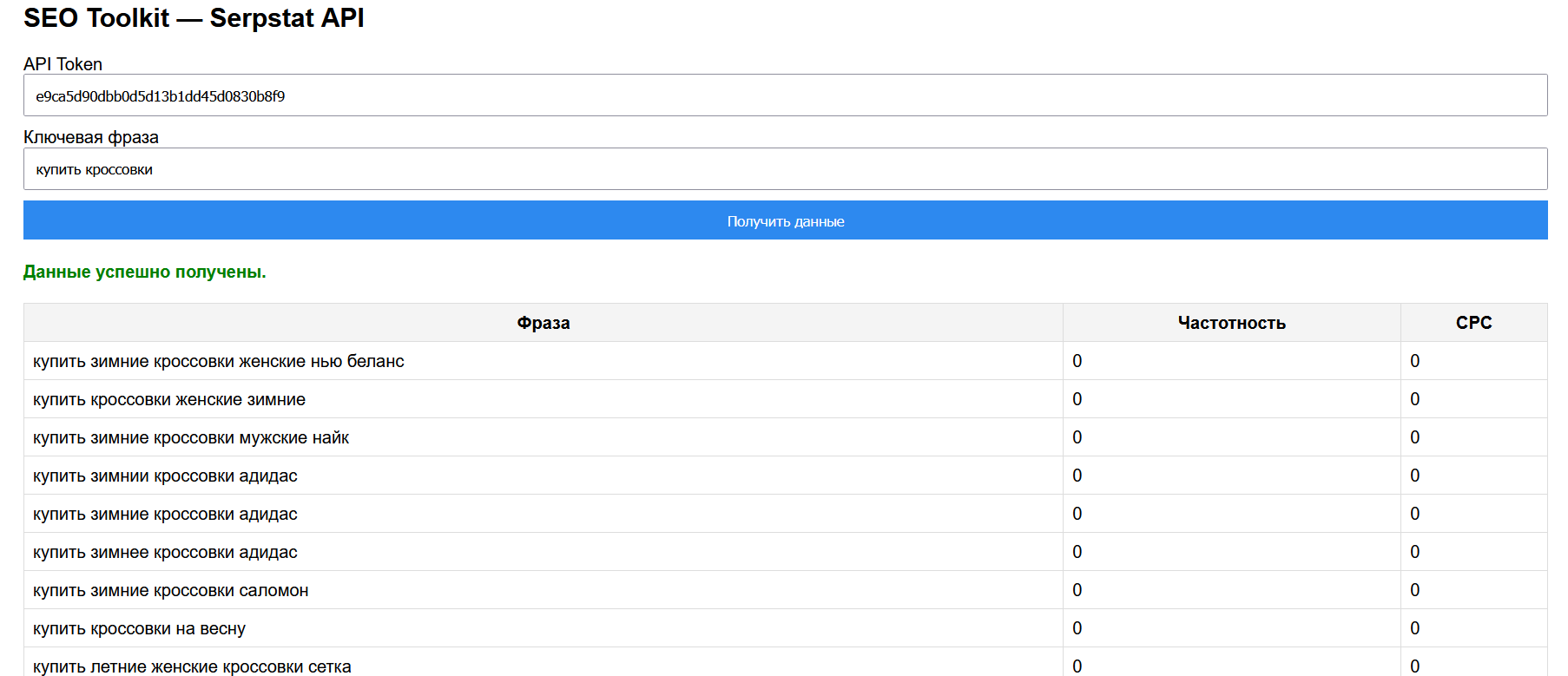Select the Фраза column header
1568x676 pixels.
tap(544, 323)
